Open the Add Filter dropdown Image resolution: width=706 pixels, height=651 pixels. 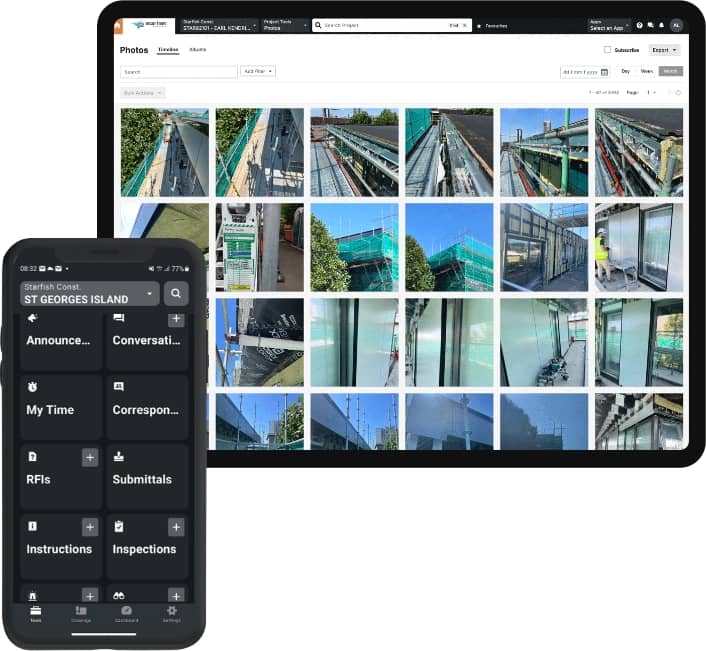[x=257, y=72]
